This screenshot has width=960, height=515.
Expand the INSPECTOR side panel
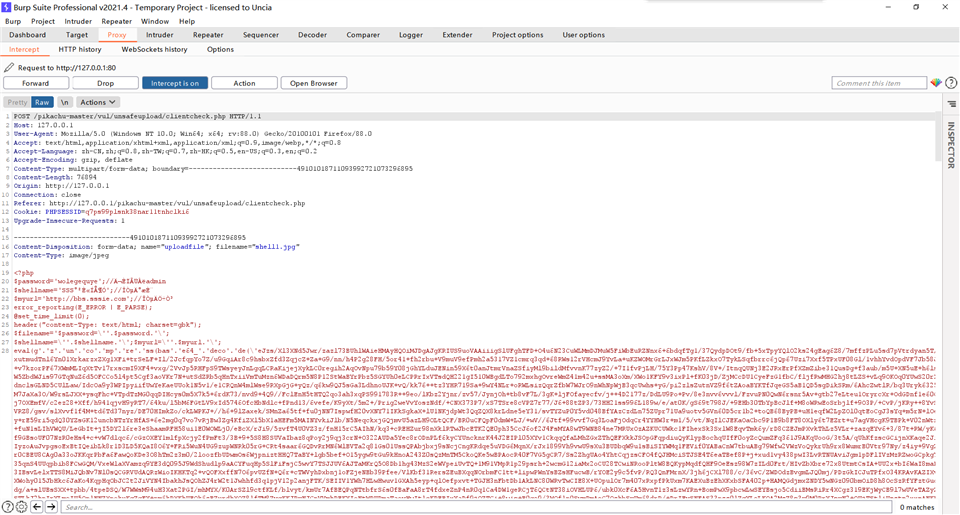(951, 145)
